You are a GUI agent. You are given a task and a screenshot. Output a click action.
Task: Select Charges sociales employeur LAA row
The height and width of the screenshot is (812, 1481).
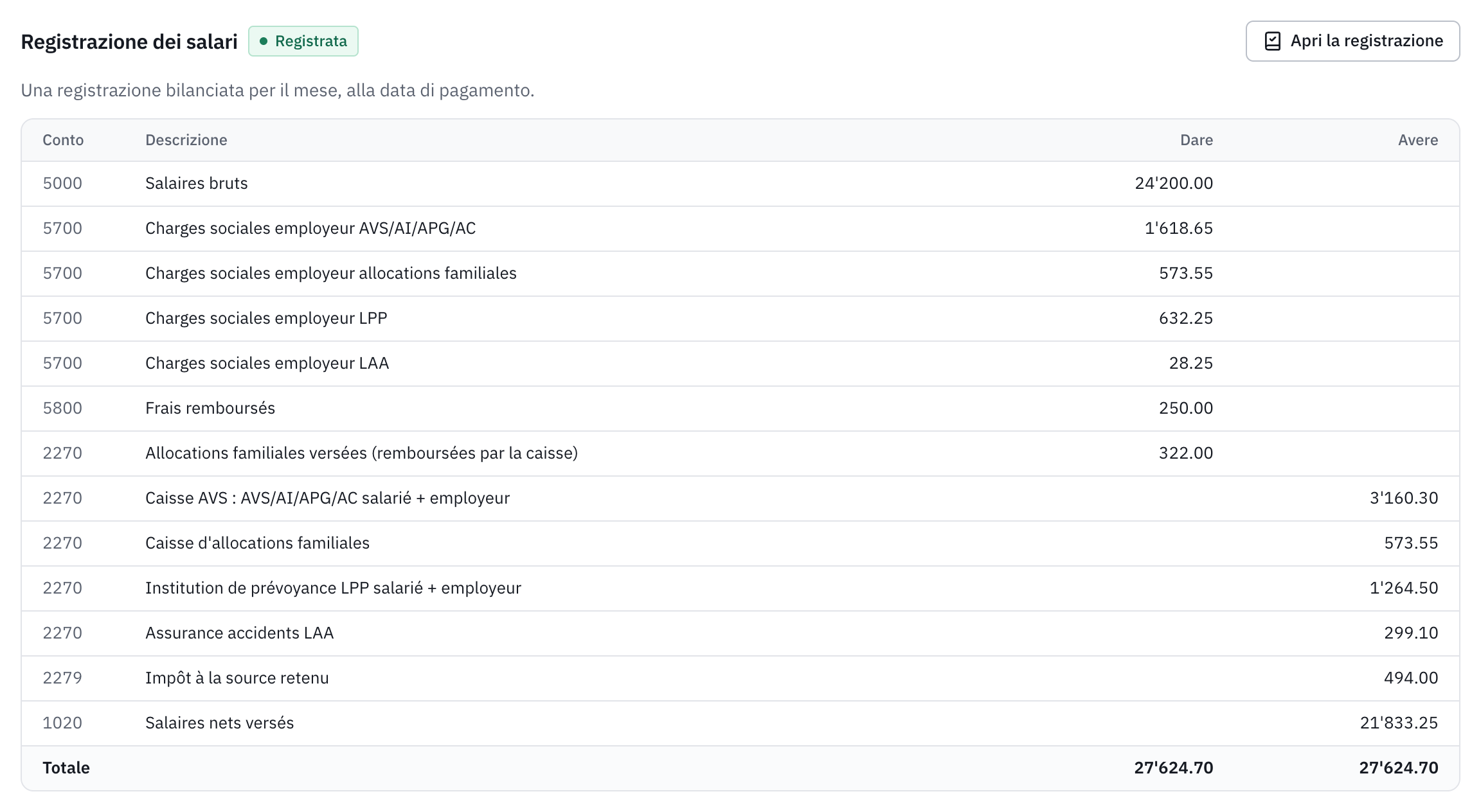tap(740, 363)
